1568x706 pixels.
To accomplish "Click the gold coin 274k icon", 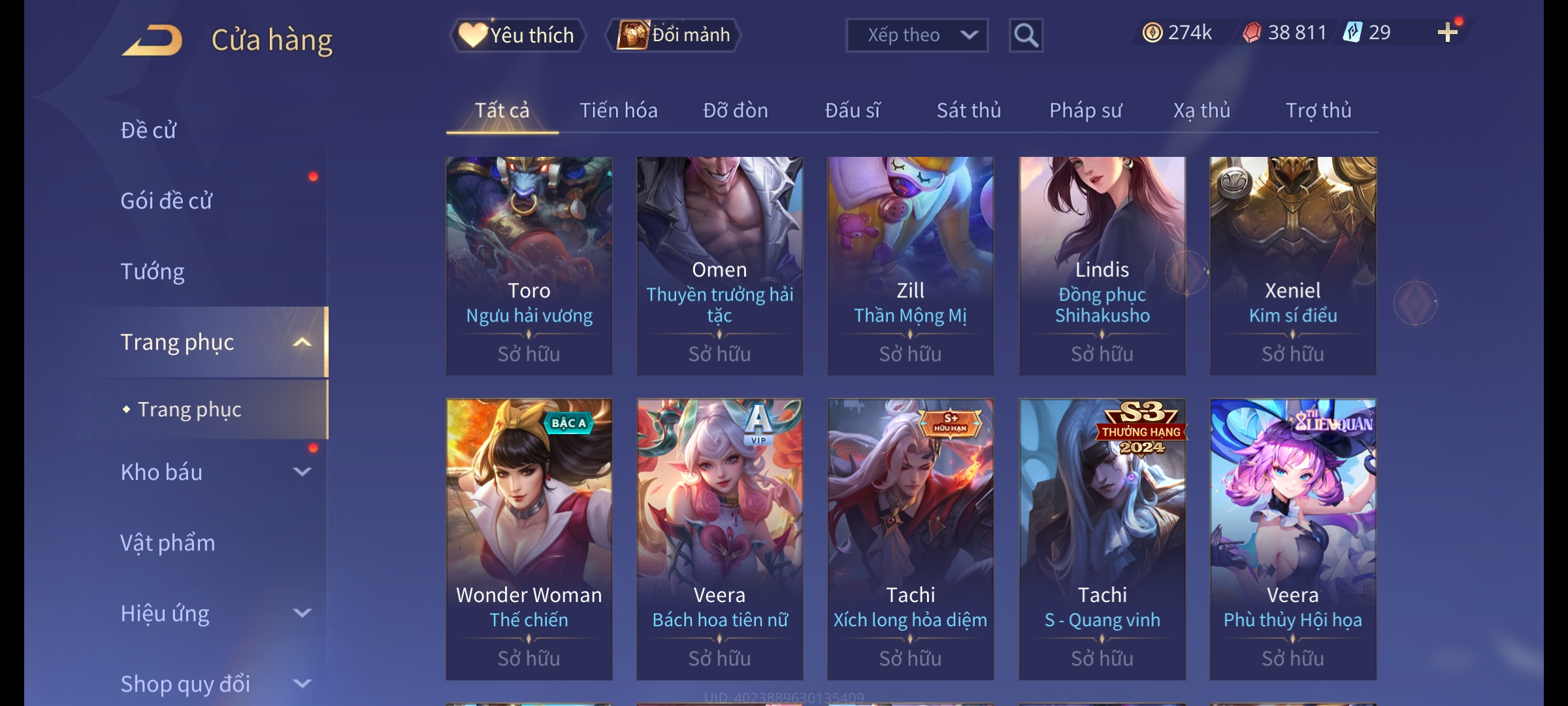I will [1152, 33].
